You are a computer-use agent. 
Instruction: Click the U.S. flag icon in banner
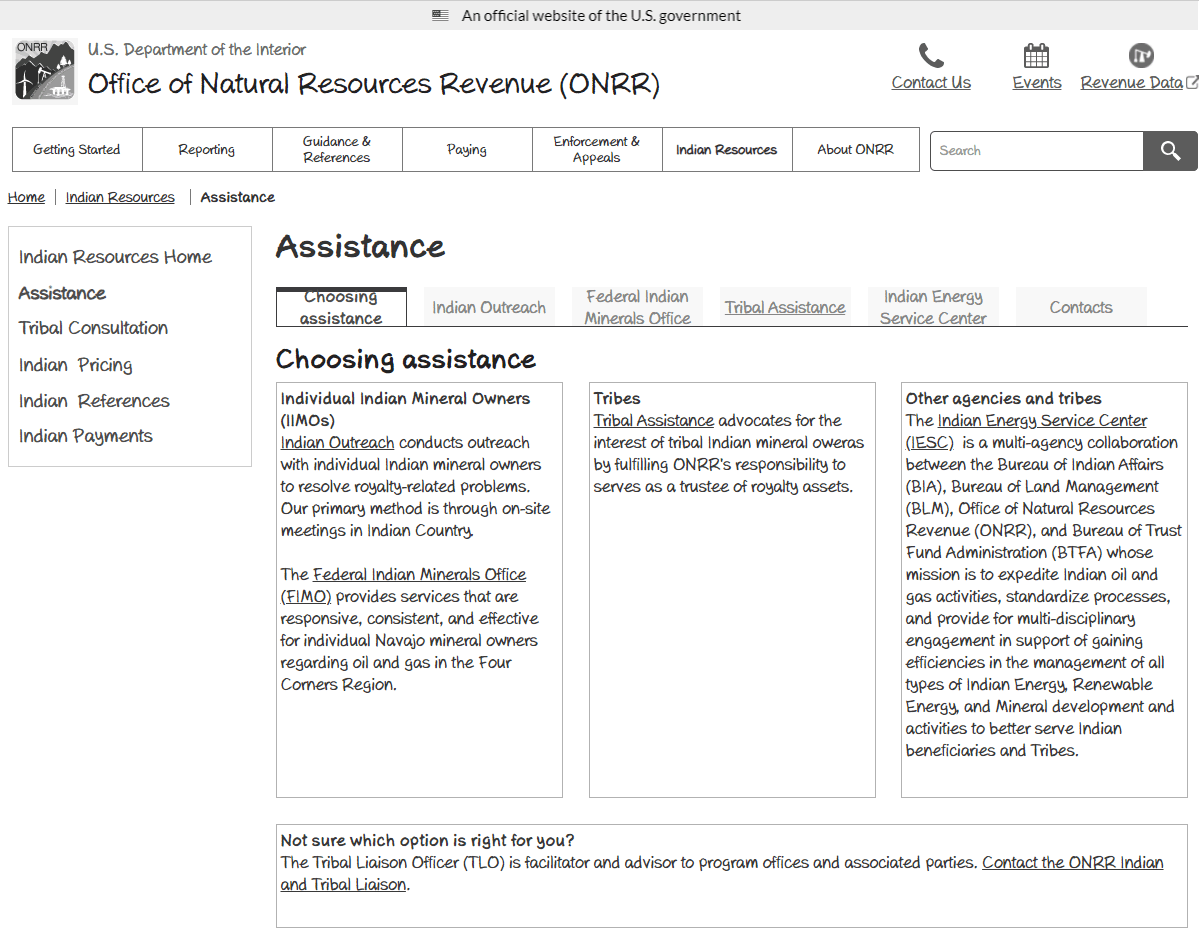coord(440,15)
